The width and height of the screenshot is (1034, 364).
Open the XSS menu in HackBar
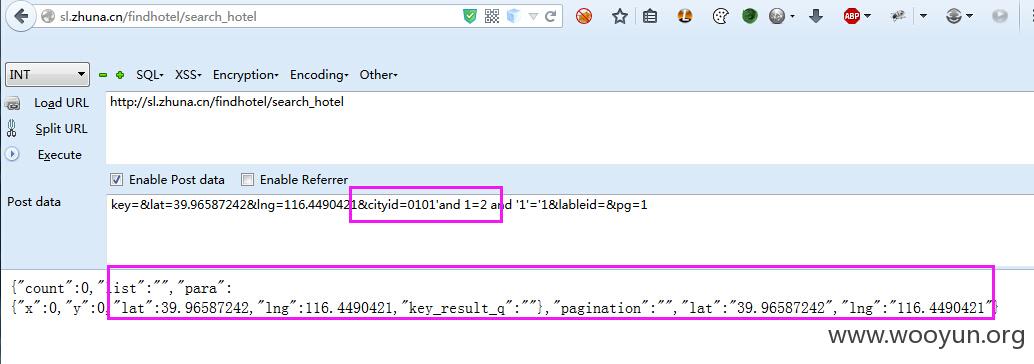point(188,75)
